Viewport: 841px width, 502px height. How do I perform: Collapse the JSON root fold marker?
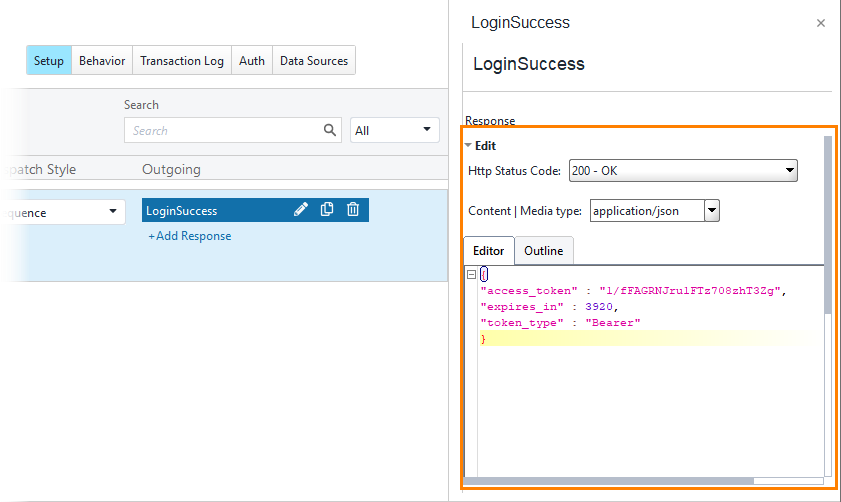pos(471,275)
